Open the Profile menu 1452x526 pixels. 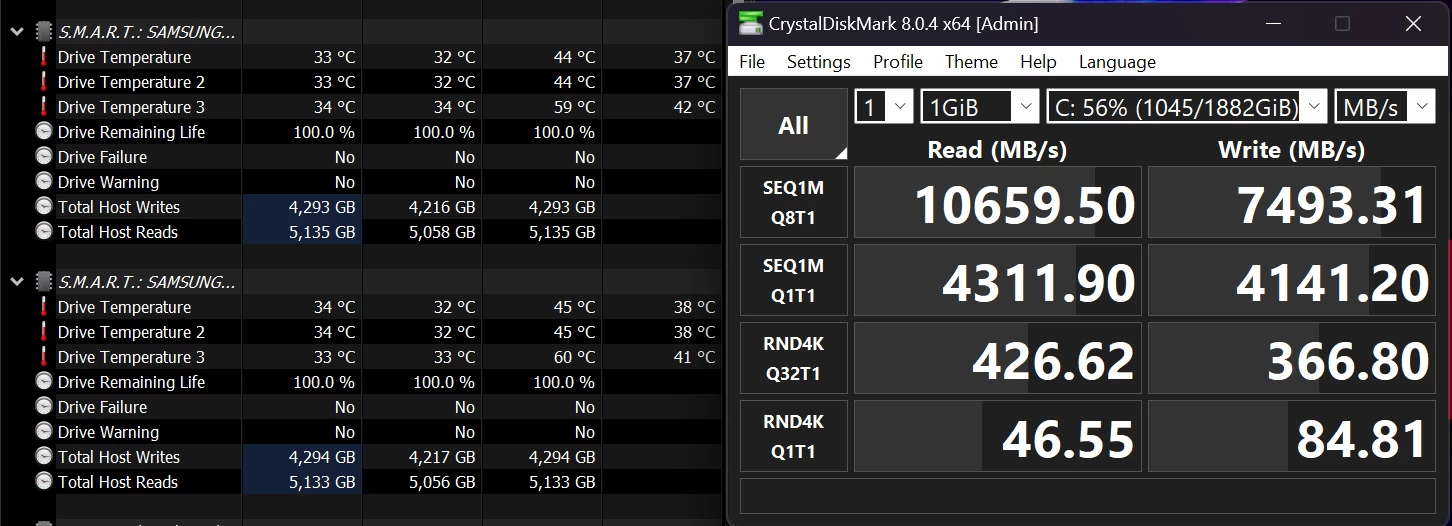pyautogui.click(x=898, y=62)
